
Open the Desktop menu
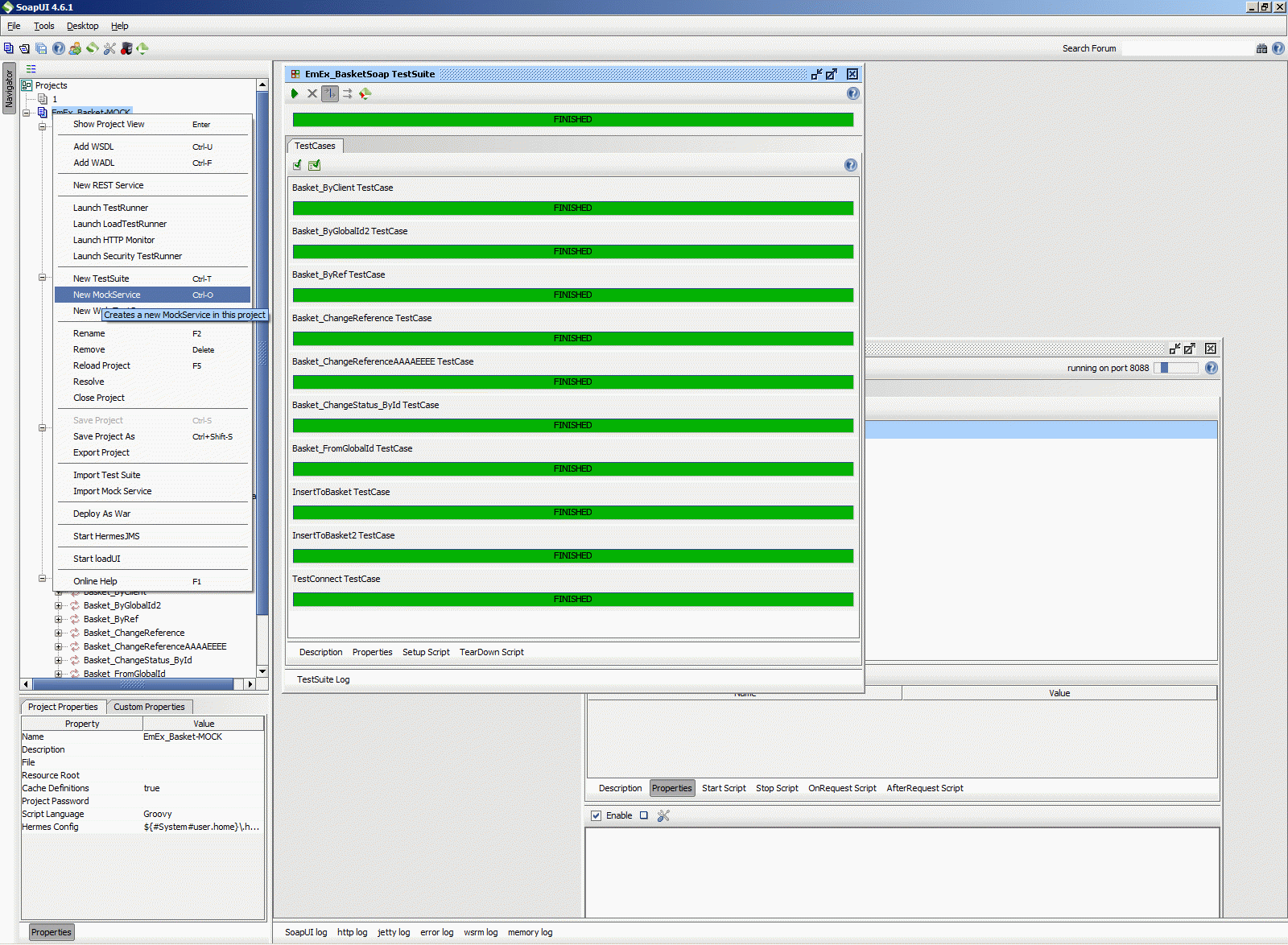click(83, 26)
